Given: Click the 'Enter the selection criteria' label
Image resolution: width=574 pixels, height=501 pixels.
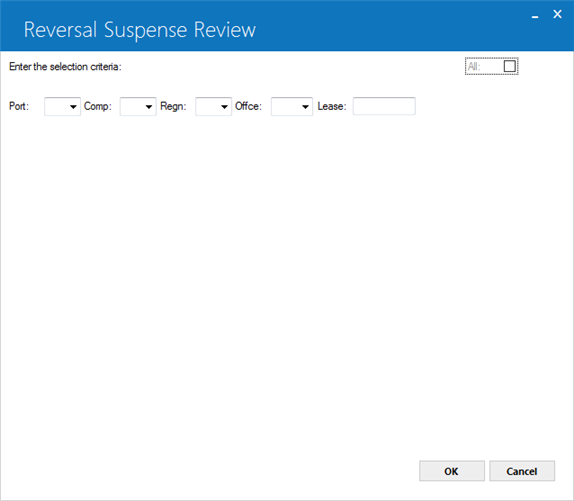Looking at the screenshot, I should [x=65, y=67].
